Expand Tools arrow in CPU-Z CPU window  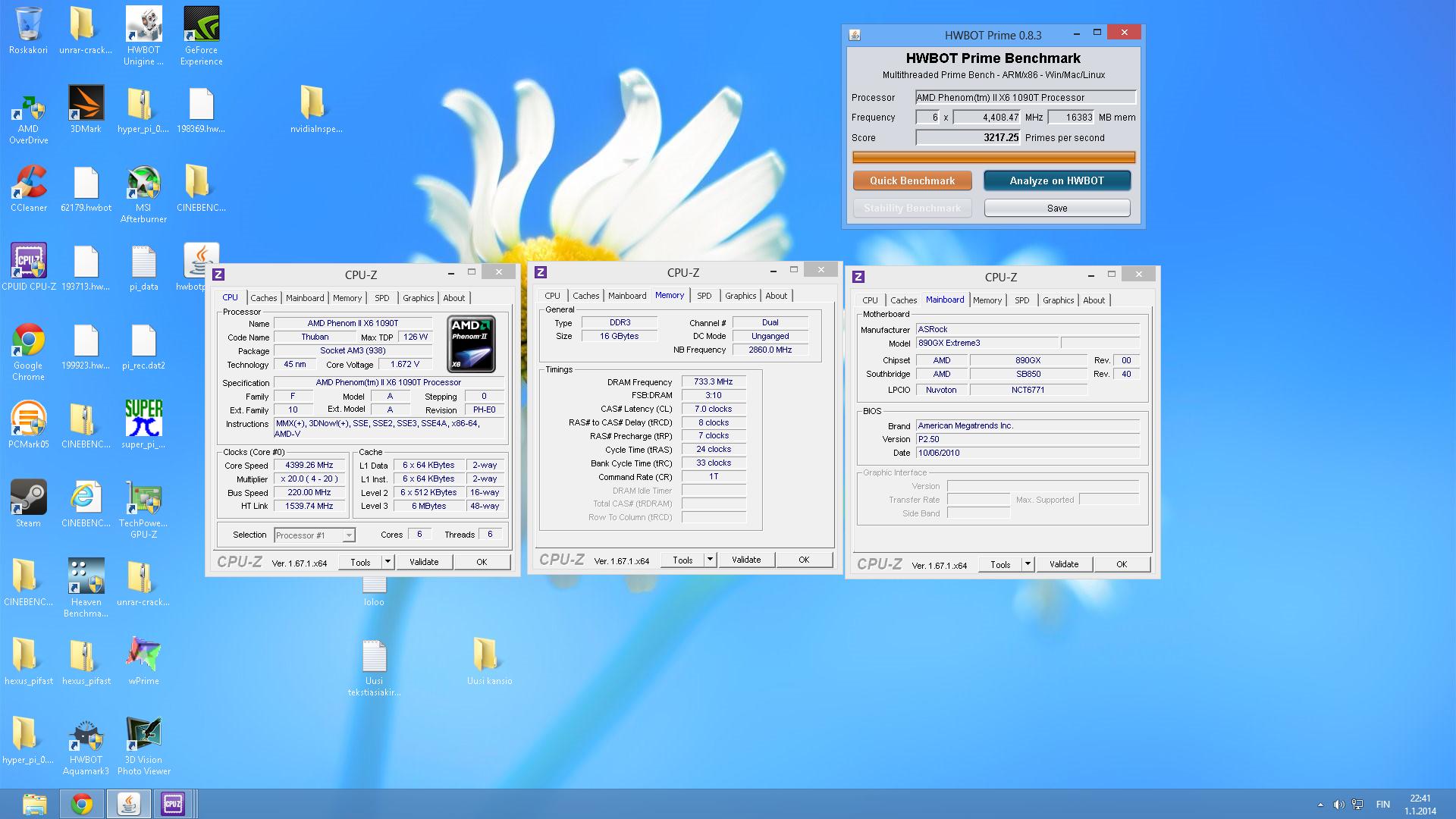point(388,562)
